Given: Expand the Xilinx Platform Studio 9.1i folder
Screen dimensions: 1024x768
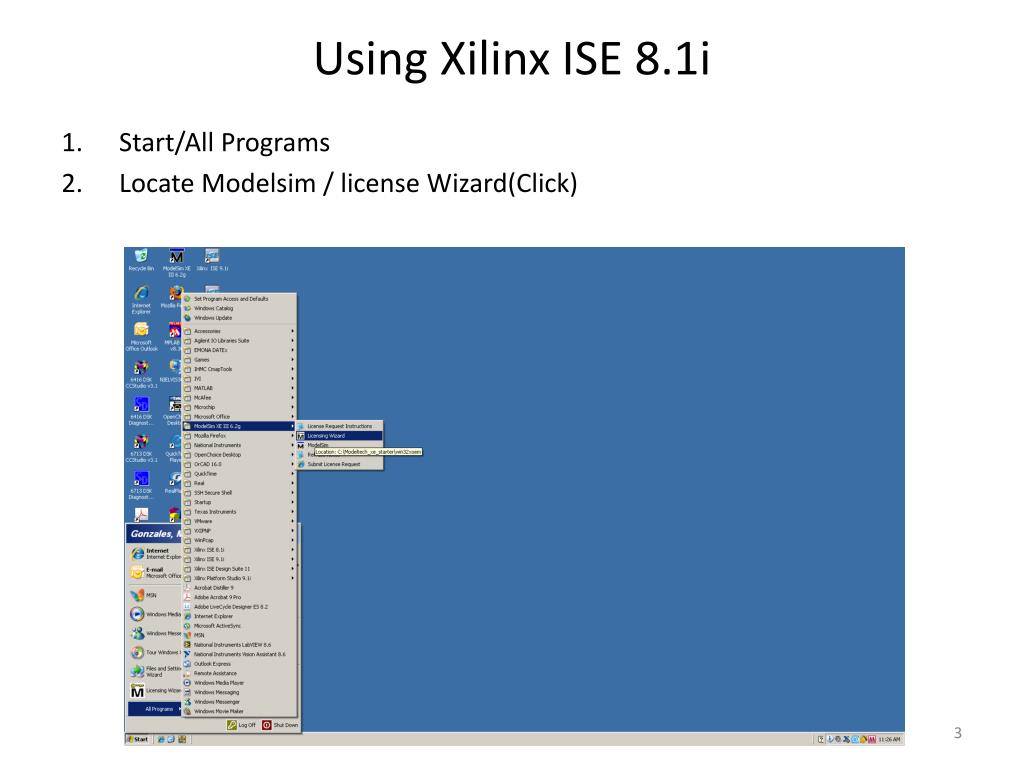Looking at the screenshot, I should tap(240, 578).
